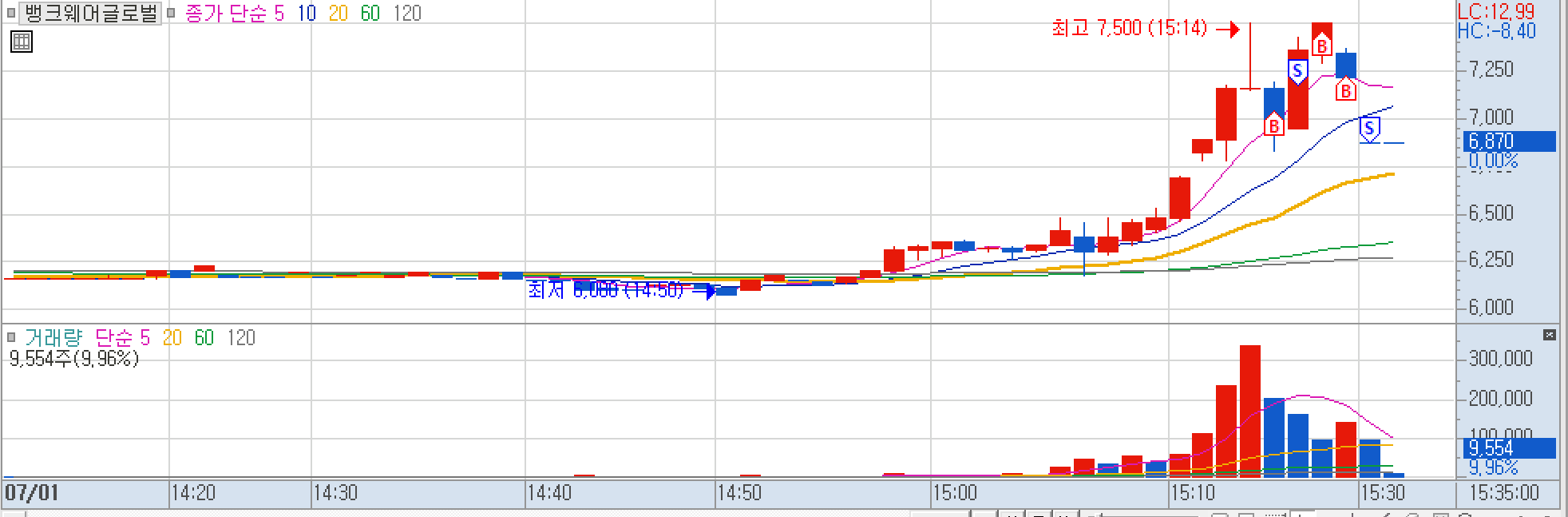Click the 7,250 price axis label
Screen dimensions: 1568x517
[1491, 70]
